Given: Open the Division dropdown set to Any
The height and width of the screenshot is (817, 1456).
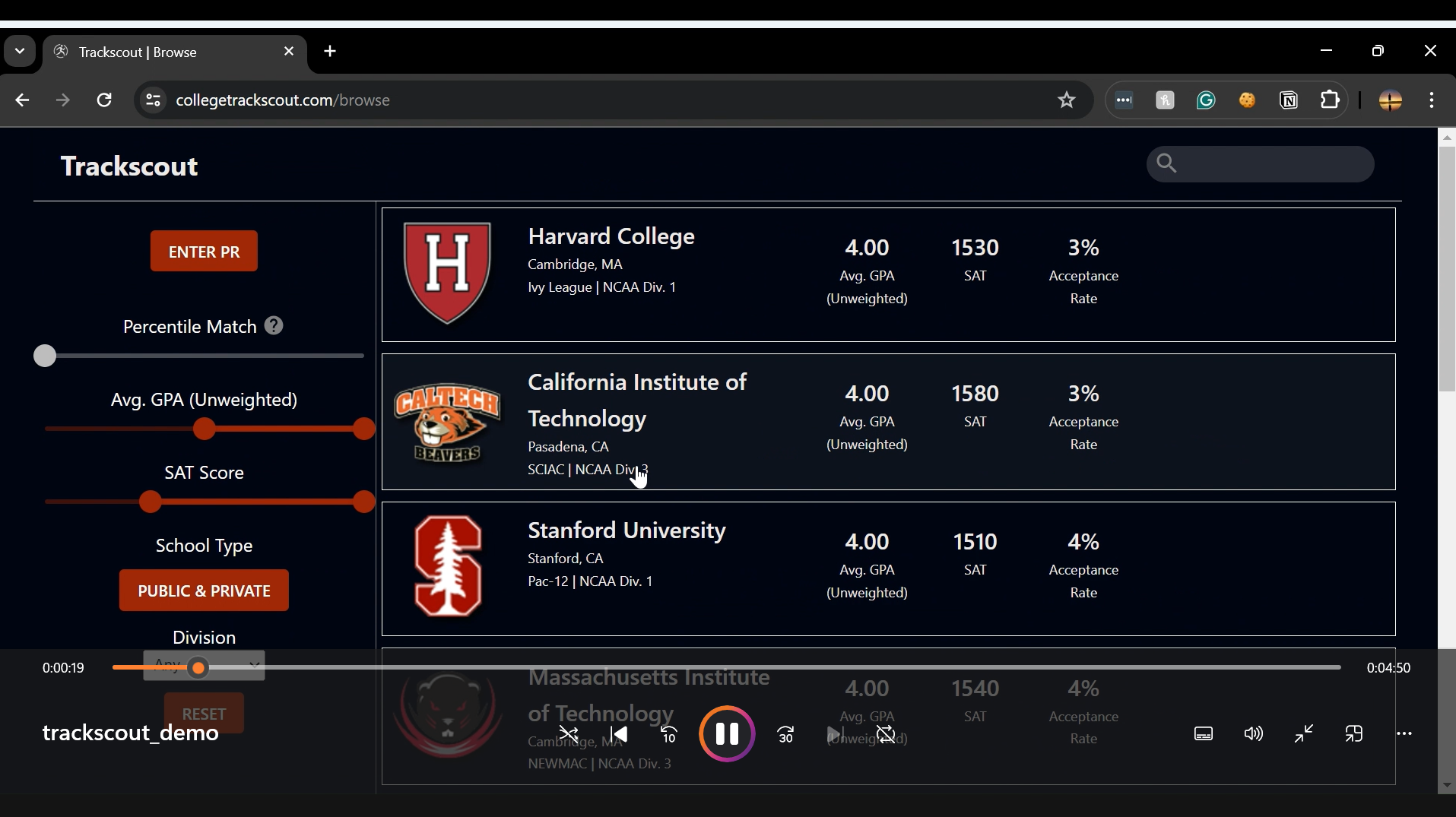Looking at the screenshot, I should point(203,665).
